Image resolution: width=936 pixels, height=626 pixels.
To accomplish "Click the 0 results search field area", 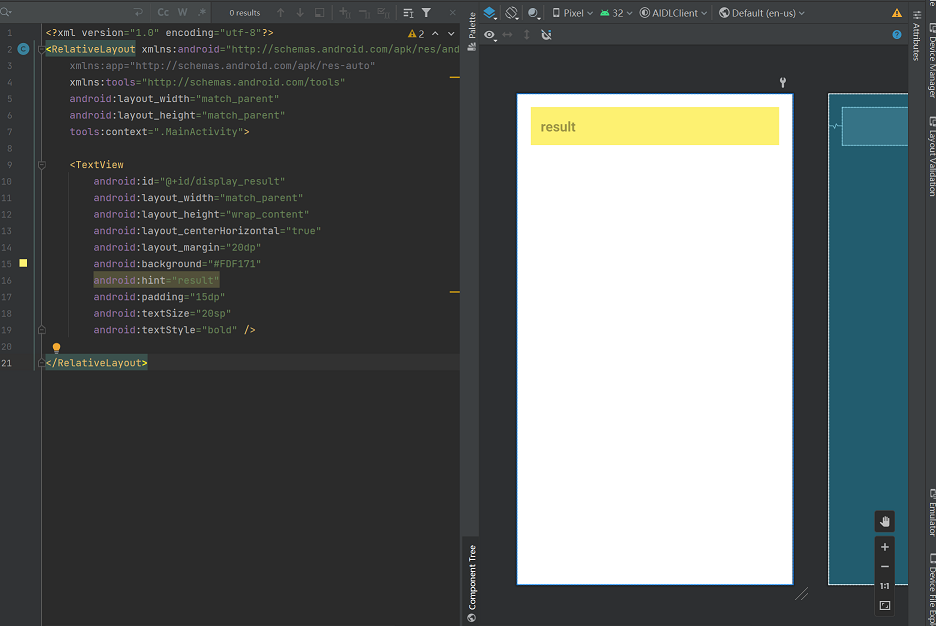I will pyautogui.click(x=245, y=13).
